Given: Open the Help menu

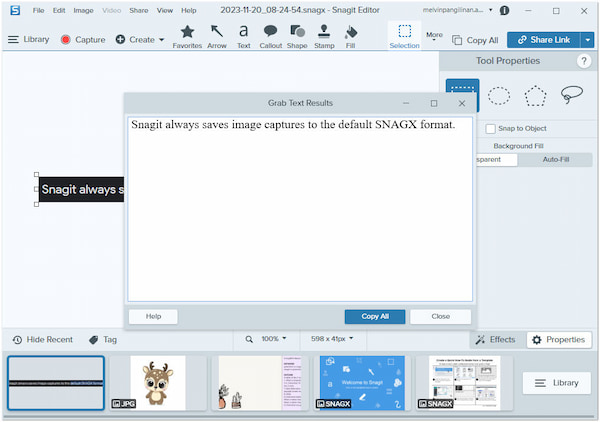Looking at the screenshot, I should click(x=189, y=10).
